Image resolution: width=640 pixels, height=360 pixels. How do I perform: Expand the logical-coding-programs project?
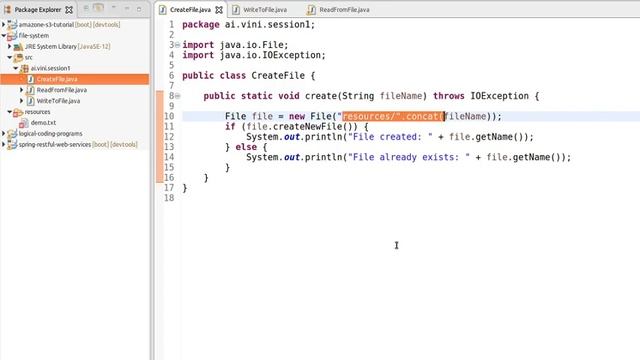click(3, 133)
